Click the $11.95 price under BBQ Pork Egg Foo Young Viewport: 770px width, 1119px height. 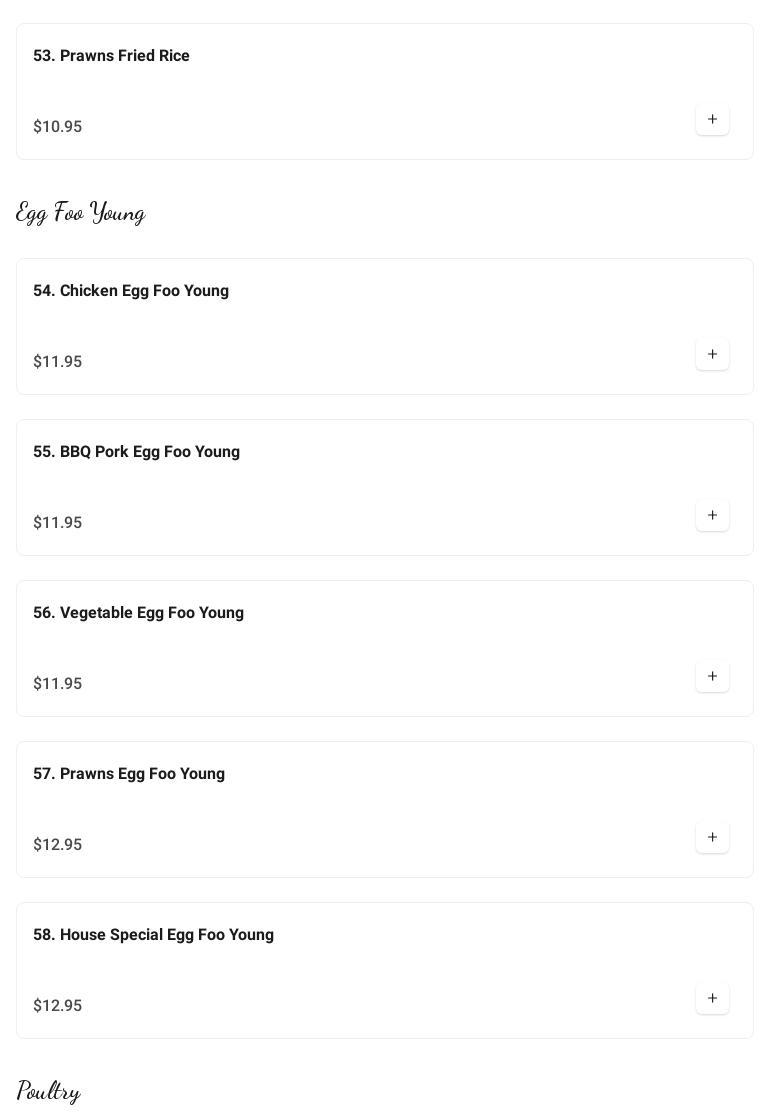(58, 523)
